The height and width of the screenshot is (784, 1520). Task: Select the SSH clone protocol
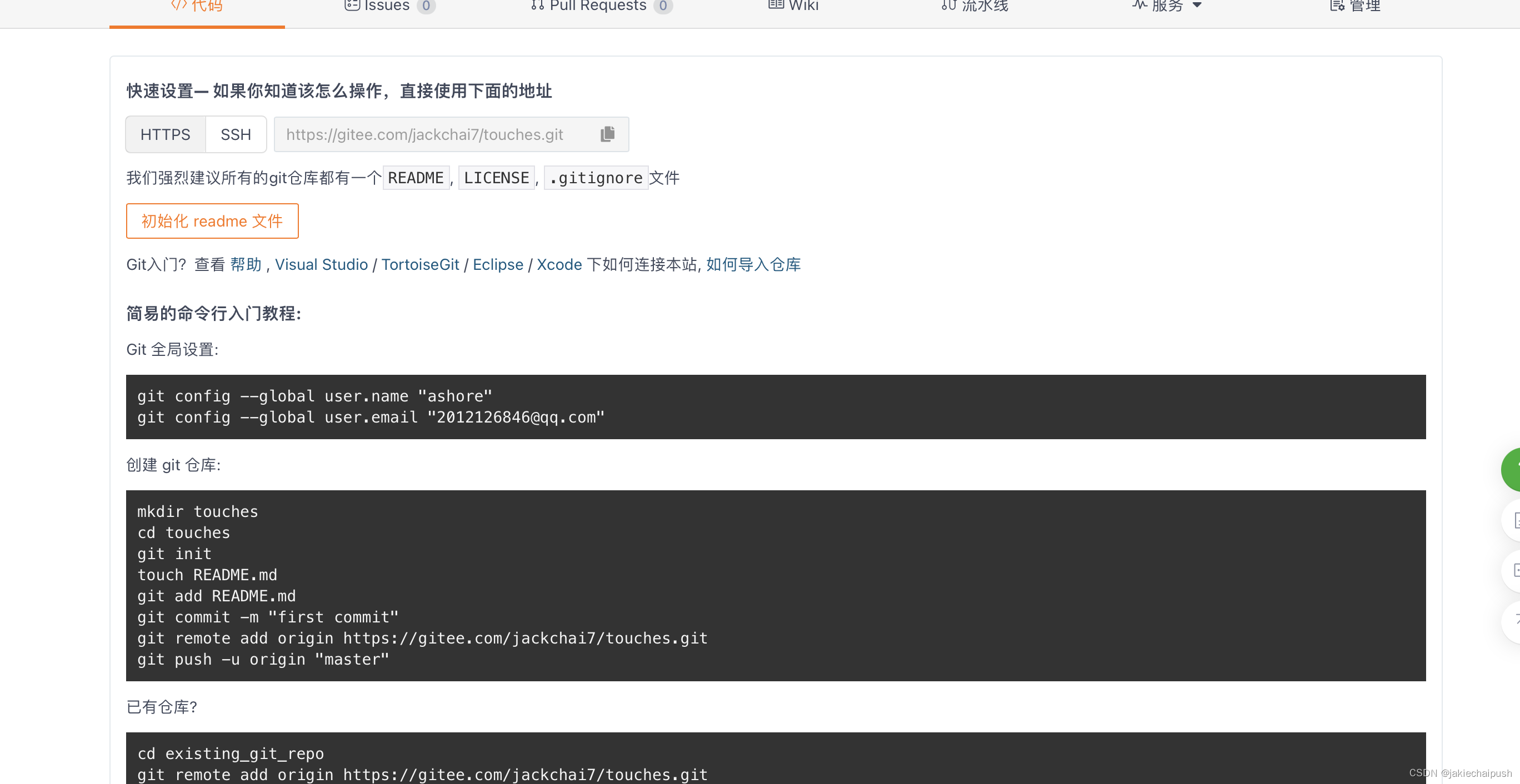pyautogui.click(x=236, y=134)
